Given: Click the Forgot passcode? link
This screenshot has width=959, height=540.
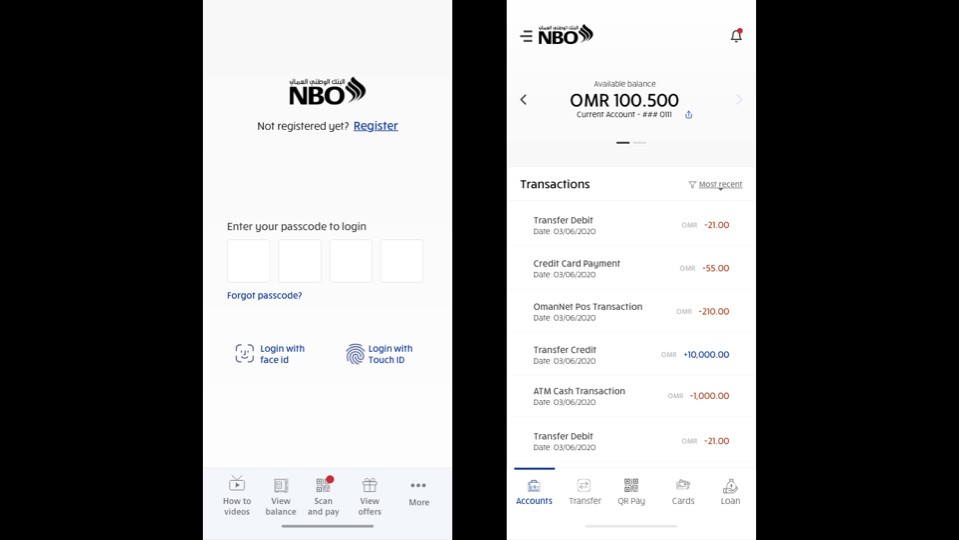Looking at the screenshot, I should (x=264, y=295).
